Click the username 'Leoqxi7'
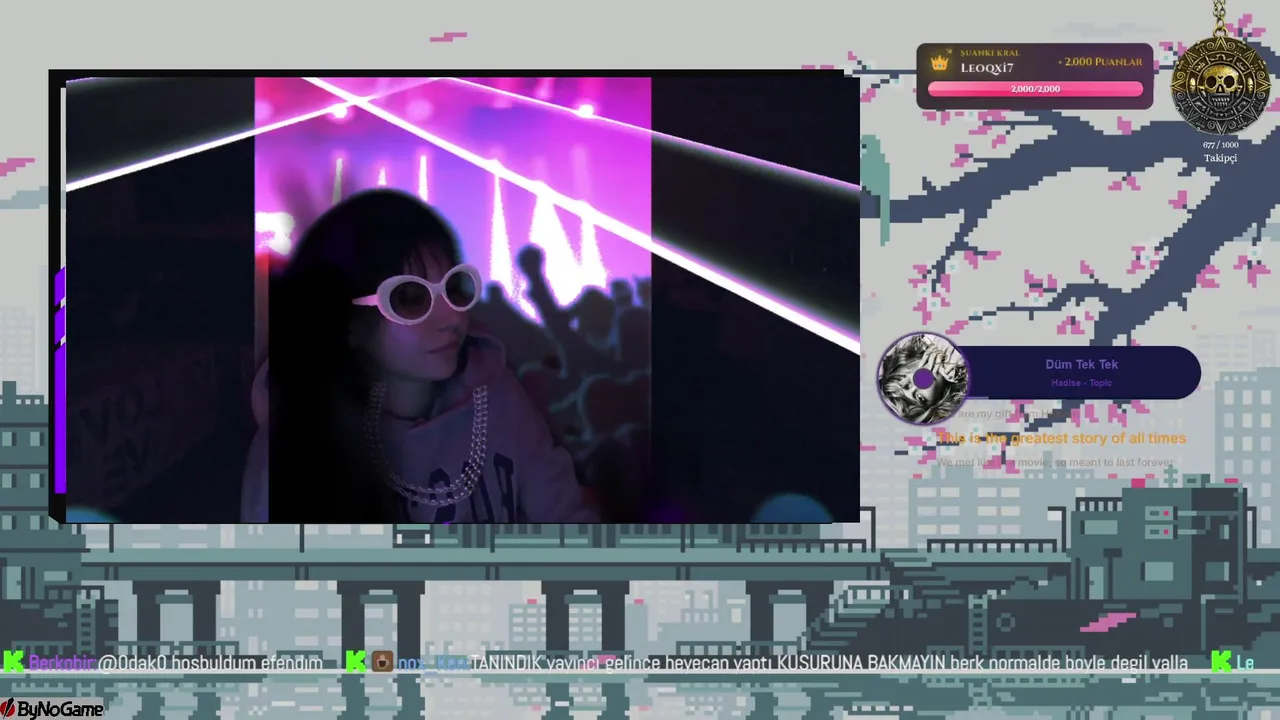The image size is (1280, 720). pyautogui.click(x=987, y=68)
